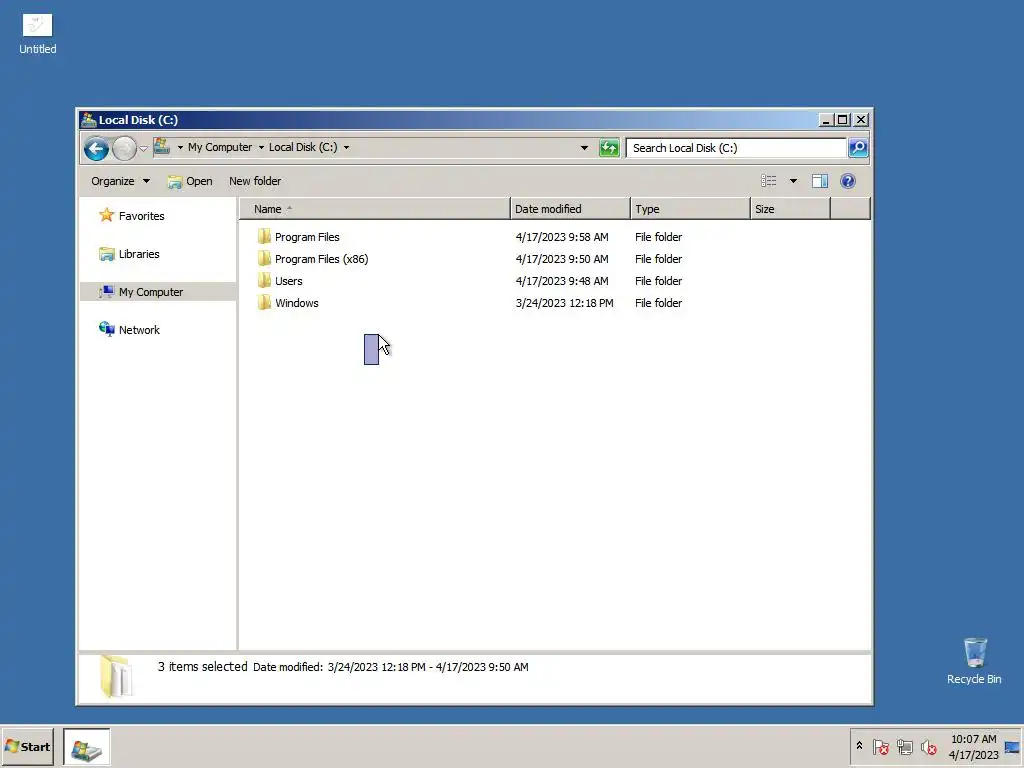This screenshot has height=768, width=1024.
Task: Click the Local Disk (C:) title bar icon
Action: click(x=89, y=120)
